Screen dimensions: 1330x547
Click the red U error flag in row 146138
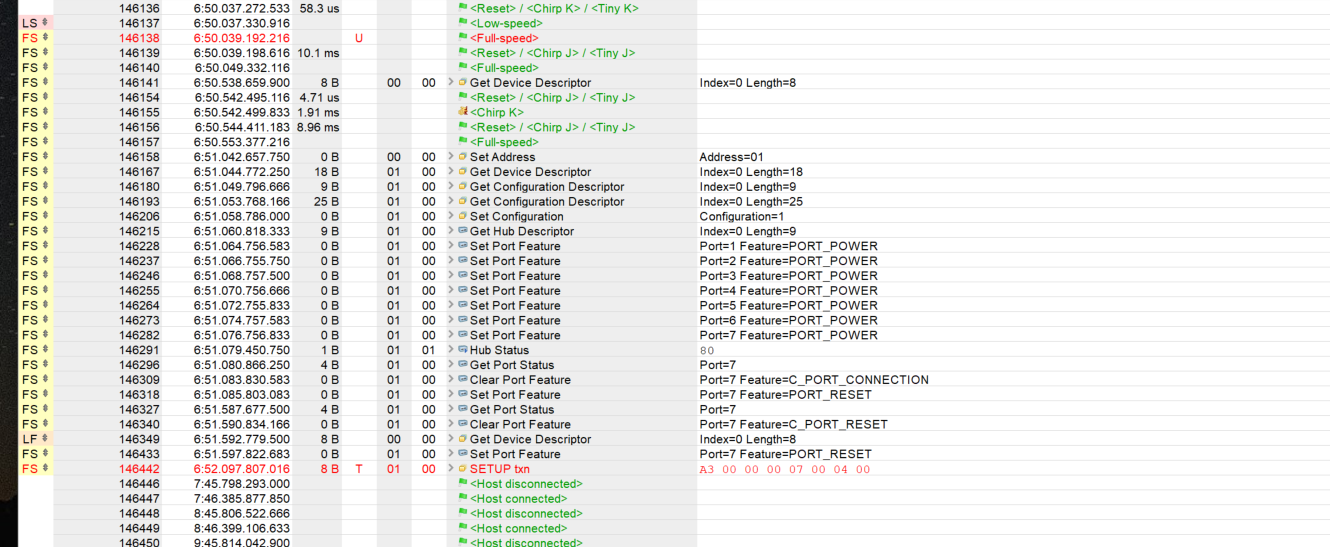coord(359,38)
